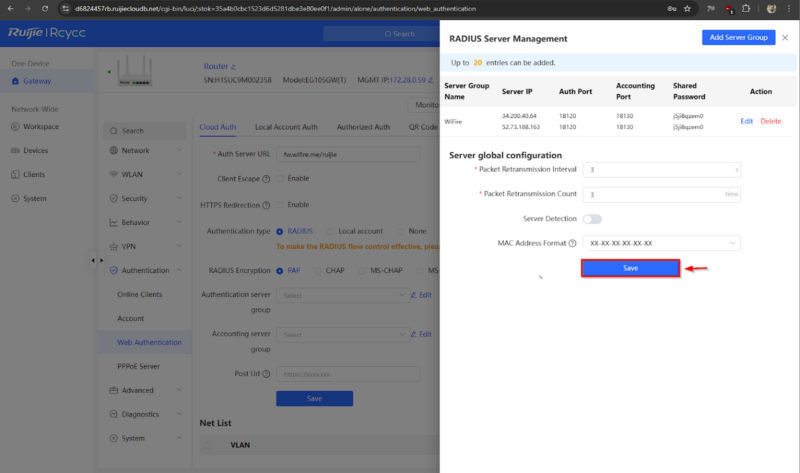Reload the browser page
The image size is (800, 473).
[44, 9]
